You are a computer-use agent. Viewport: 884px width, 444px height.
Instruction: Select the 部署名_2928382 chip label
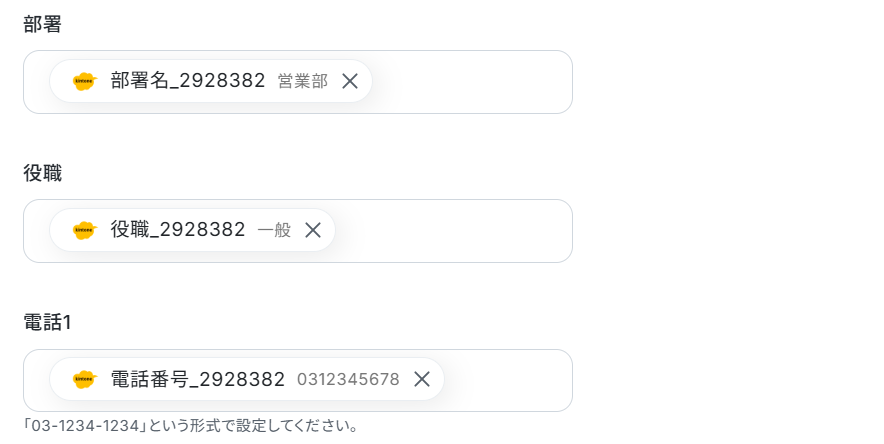pyautogui.click(x=188, y=81)
